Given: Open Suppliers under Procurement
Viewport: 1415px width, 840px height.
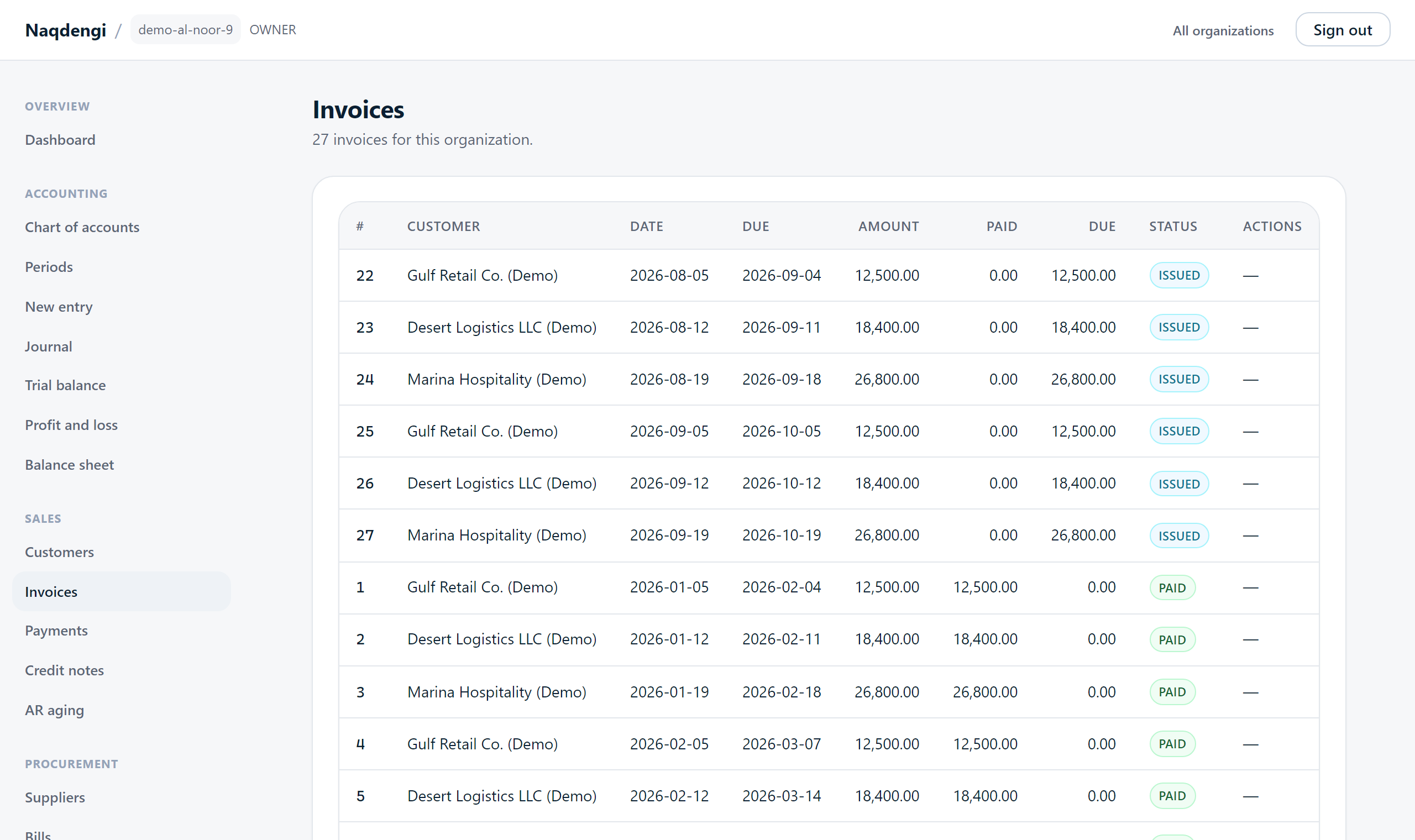Looking at the screenshot, I should click(x=55, y=797).
